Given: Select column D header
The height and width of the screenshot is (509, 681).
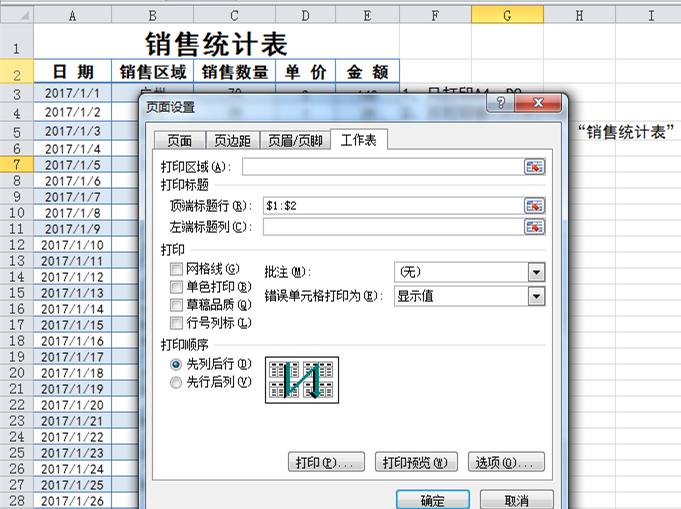Looking at the screenshot, I should tap(306, 16).
